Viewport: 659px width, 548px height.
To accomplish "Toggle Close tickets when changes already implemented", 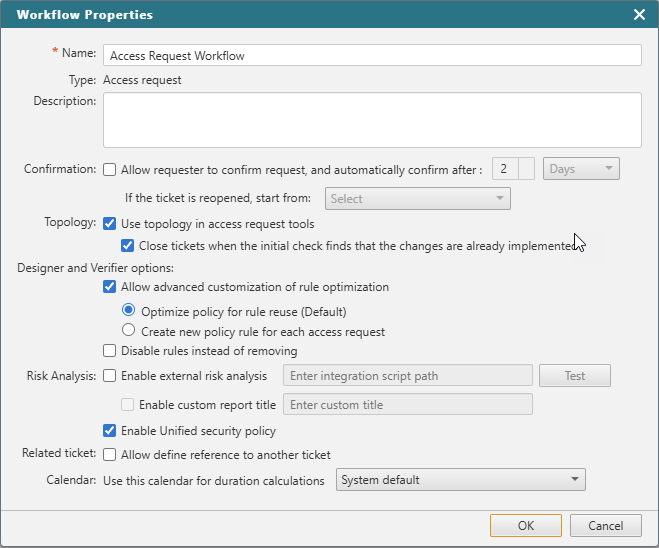I will (x=128, y=245).
